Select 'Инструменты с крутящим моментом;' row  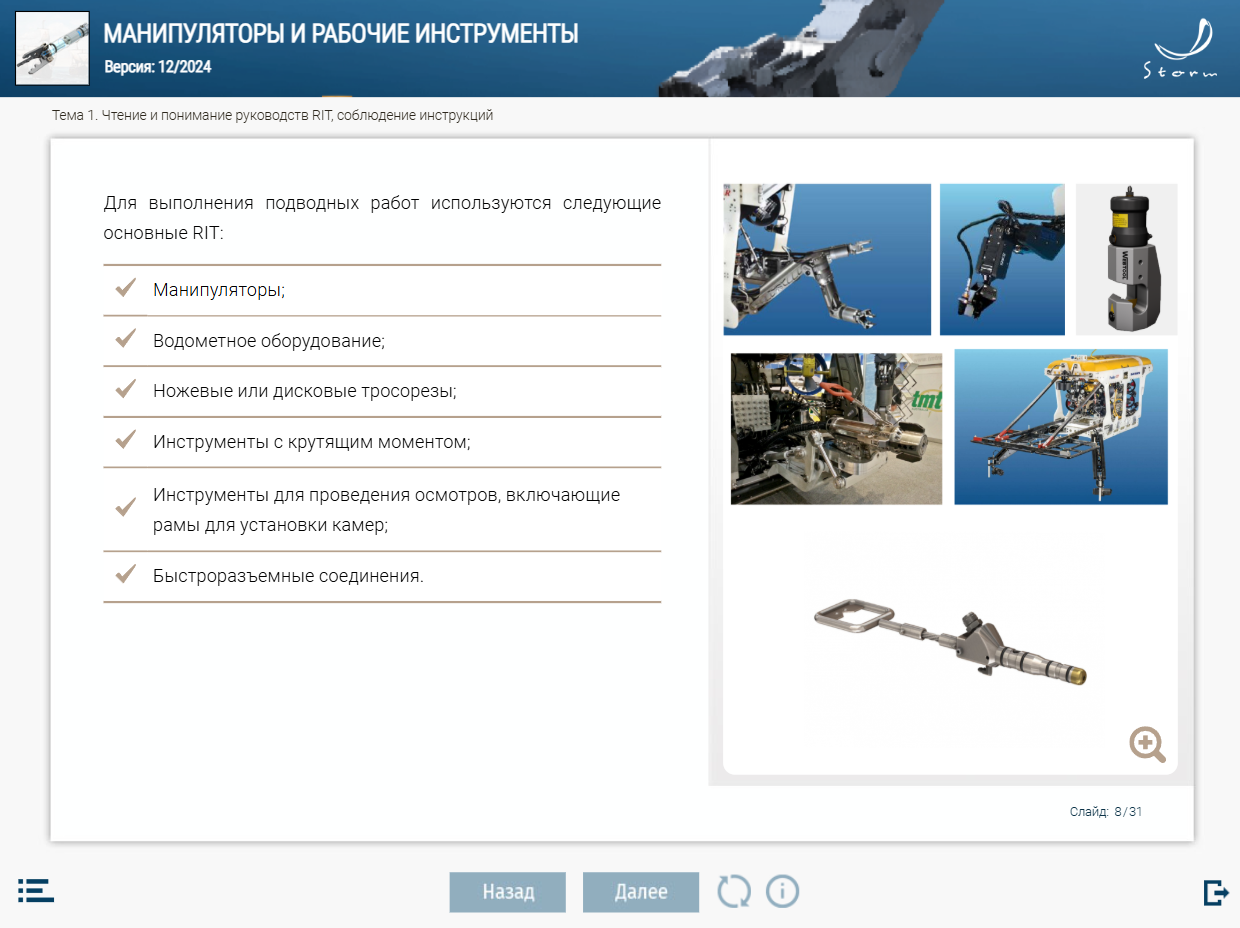(x=382, y=442)
